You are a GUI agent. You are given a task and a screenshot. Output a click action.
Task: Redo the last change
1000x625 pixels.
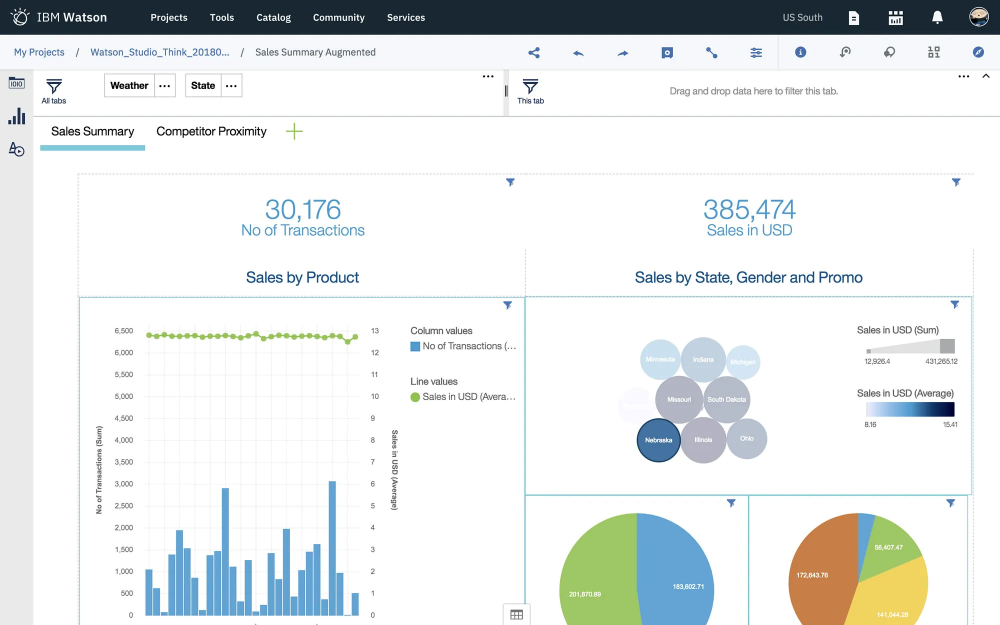[x=622, y=52]
